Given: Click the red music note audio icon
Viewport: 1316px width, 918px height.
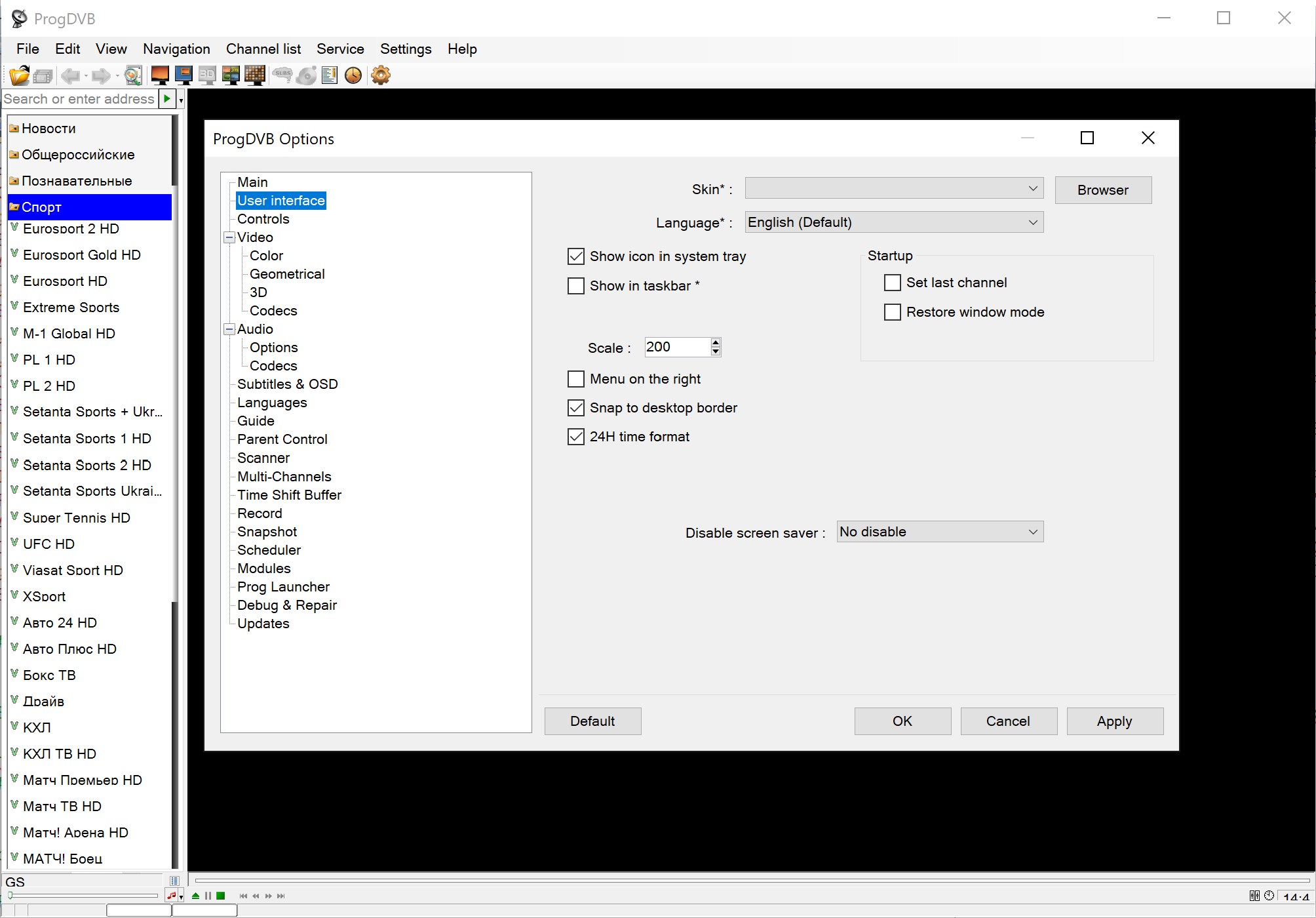Looking at the screenshot, I should pyautogui.click(x=171, y=896).
